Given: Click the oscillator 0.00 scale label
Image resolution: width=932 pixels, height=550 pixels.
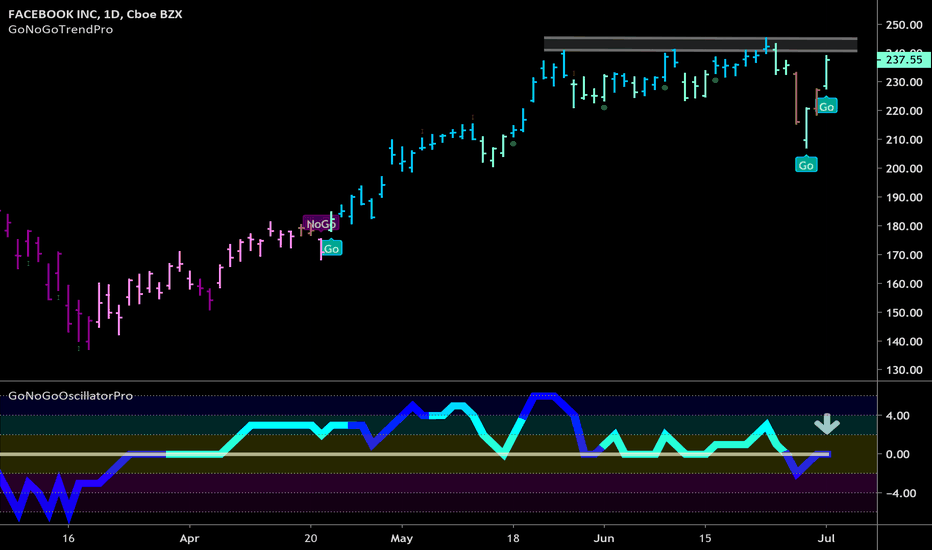Looking at the screenshot, I should tap(898, 454).
